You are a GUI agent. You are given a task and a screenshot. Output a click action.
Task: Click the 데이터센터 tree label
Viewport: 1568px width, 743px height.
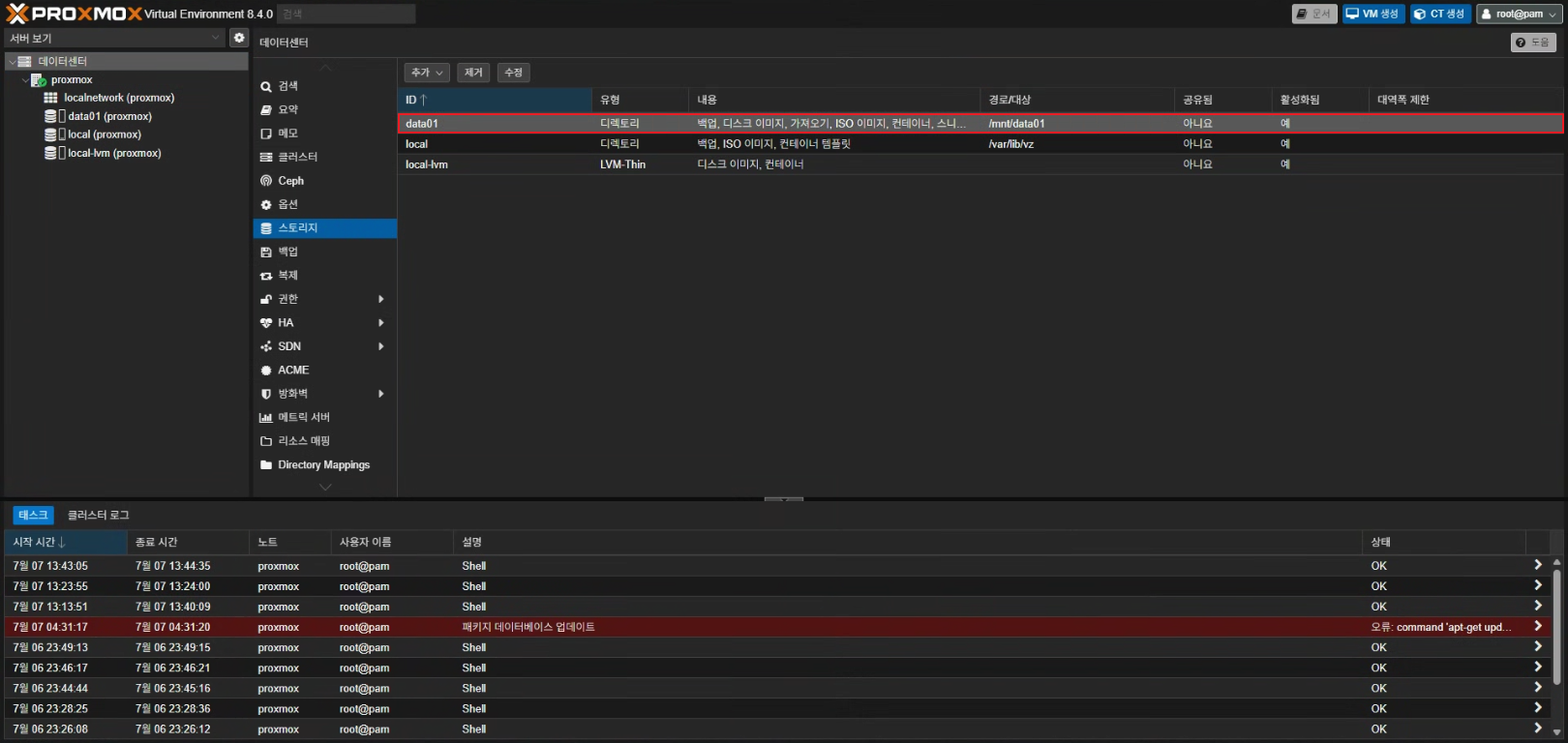point(63,61)
